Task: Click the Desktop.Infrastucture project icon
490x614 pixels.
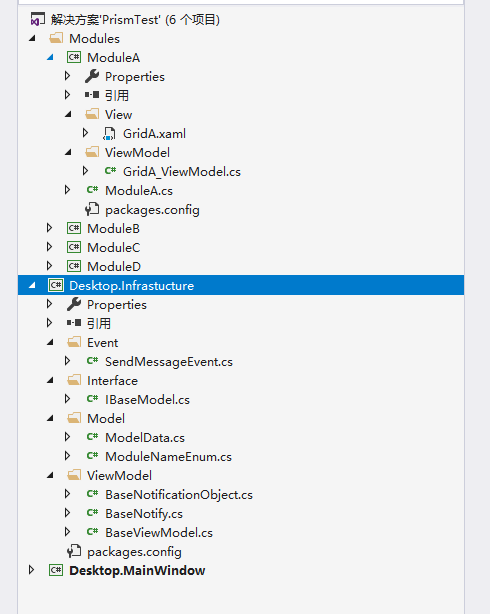Action: (x=56, y=285)
